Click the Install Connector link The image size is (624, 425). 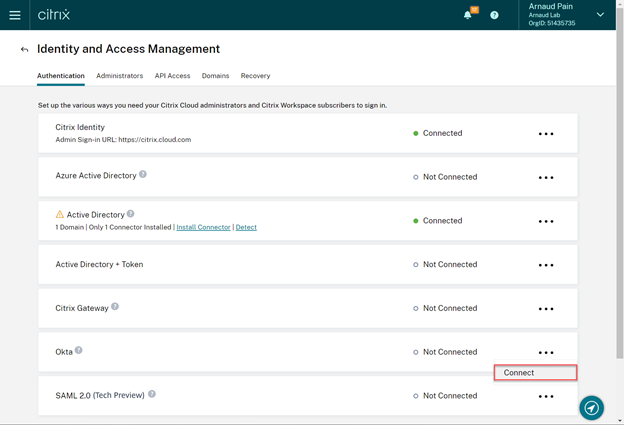203,227
